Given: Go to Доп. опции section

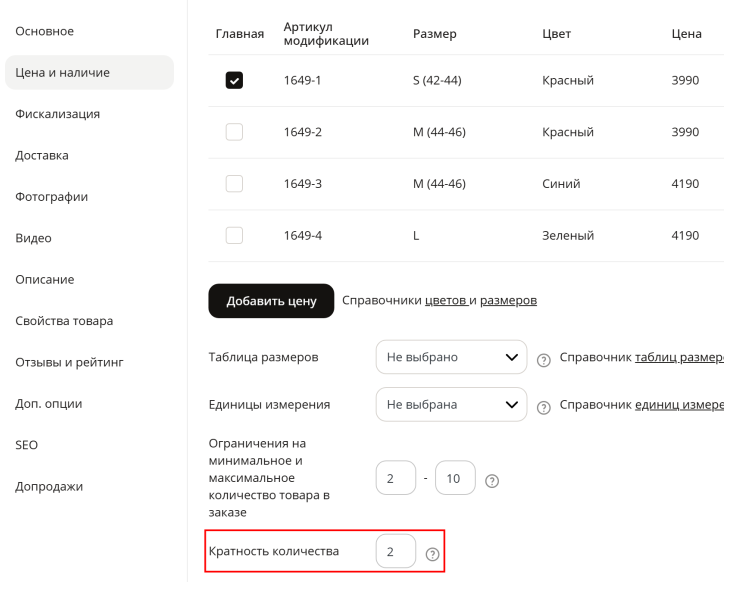Looking at the screenshot, I should point(49,404).
